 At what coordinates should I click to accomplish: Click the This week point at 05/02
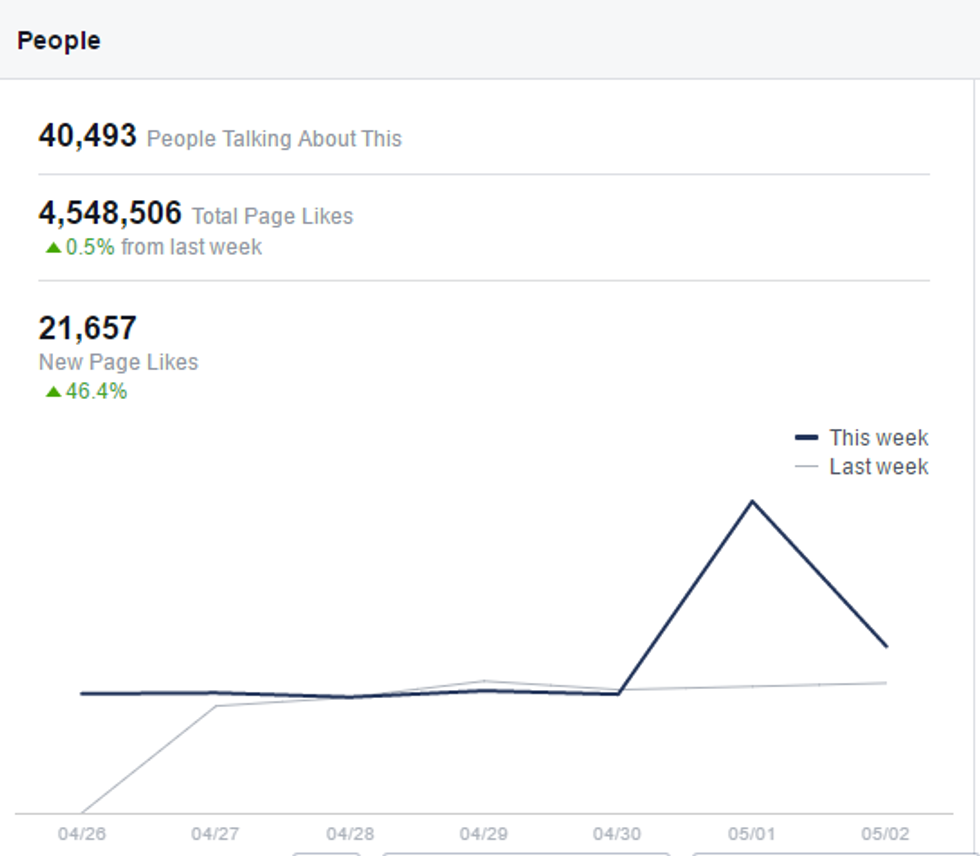coord(886,646)
